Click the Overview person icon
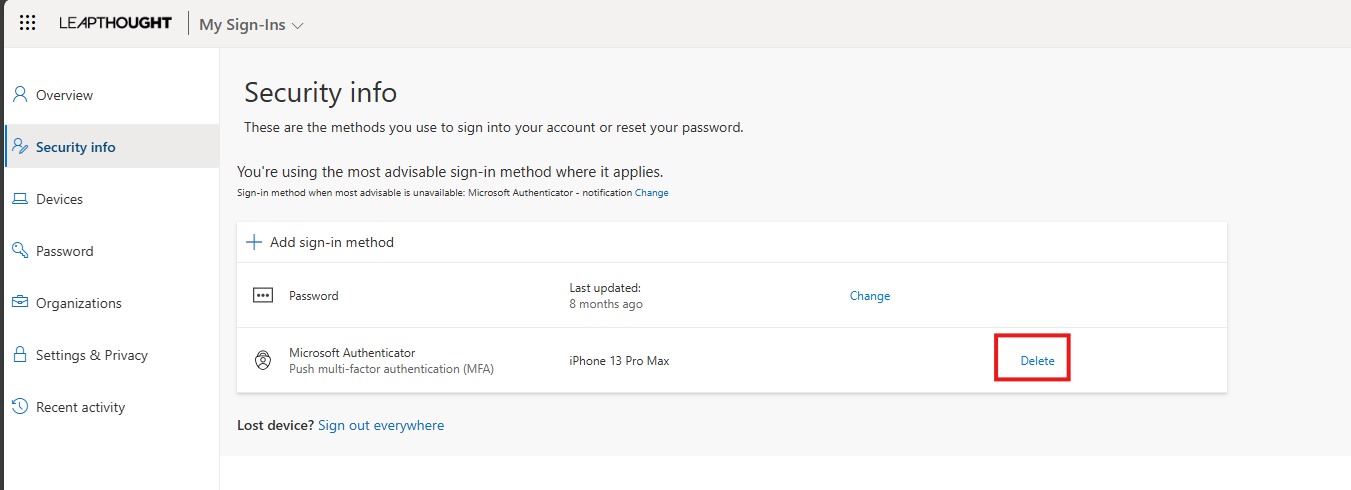This screenshot has height=490, width=1351. 19,95
